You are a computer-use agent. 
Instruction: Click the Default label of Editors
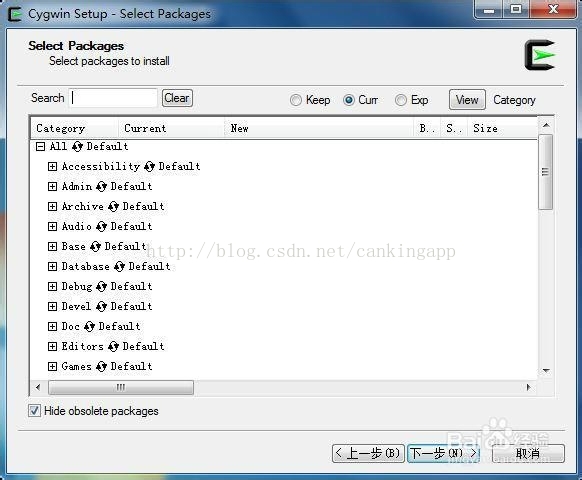[x=144, y=347]
